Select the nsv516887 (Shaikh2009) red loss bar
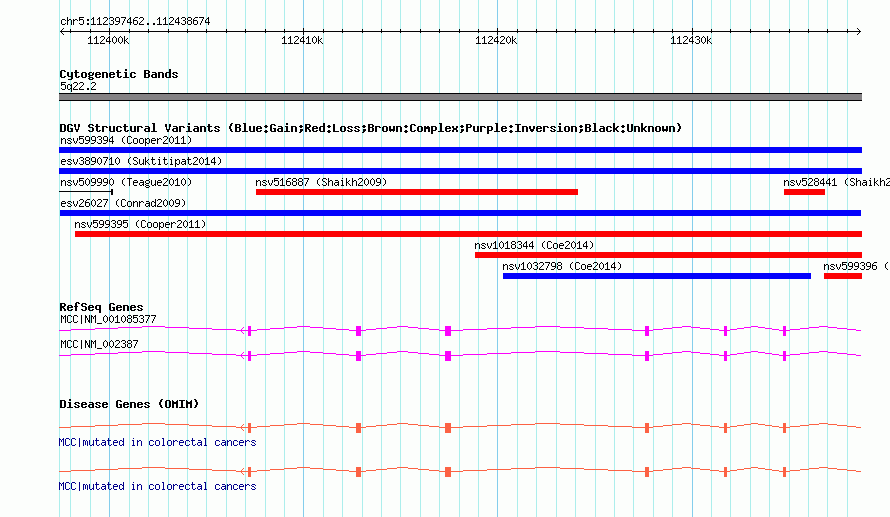Image resolution: width=890 pixels, height=517 pixels. [417, 192]
